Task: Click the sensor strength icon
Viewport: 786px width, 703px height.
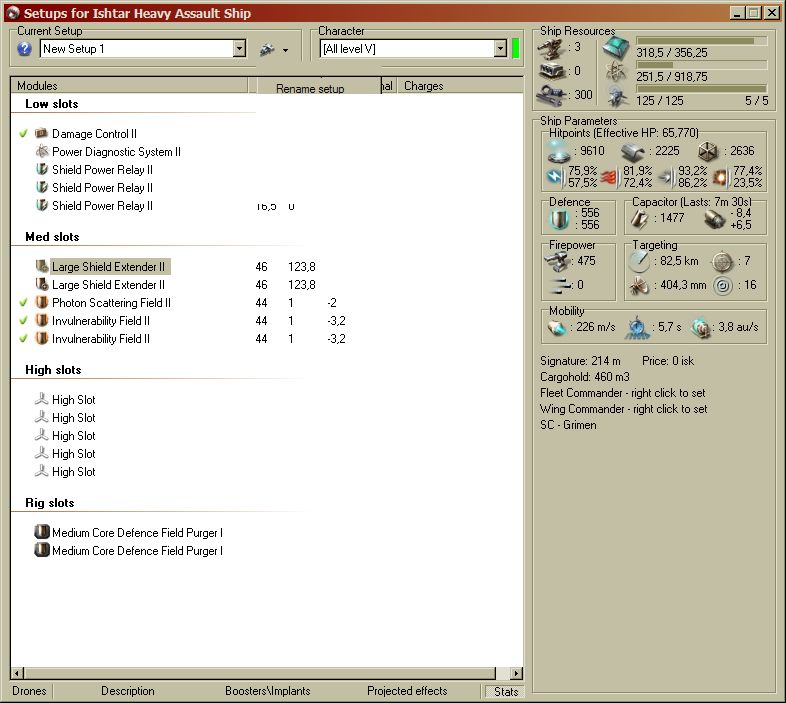Action: point(722,285)
